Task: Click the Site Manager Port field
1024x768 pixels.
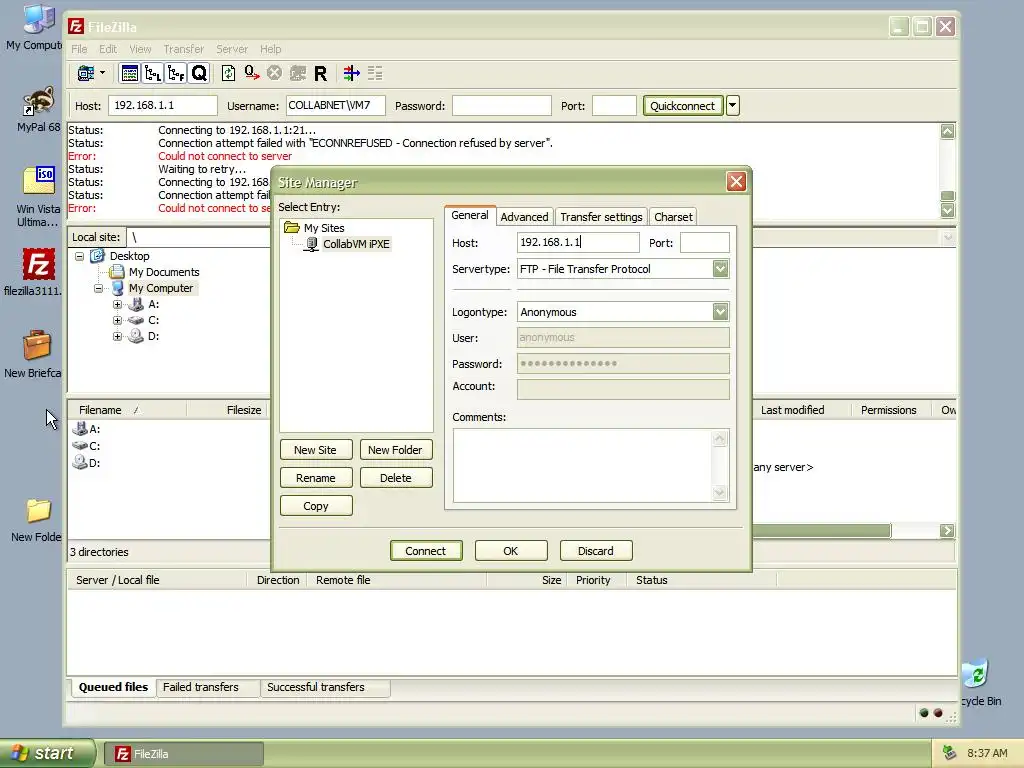Action: click(x=705, y=242)
